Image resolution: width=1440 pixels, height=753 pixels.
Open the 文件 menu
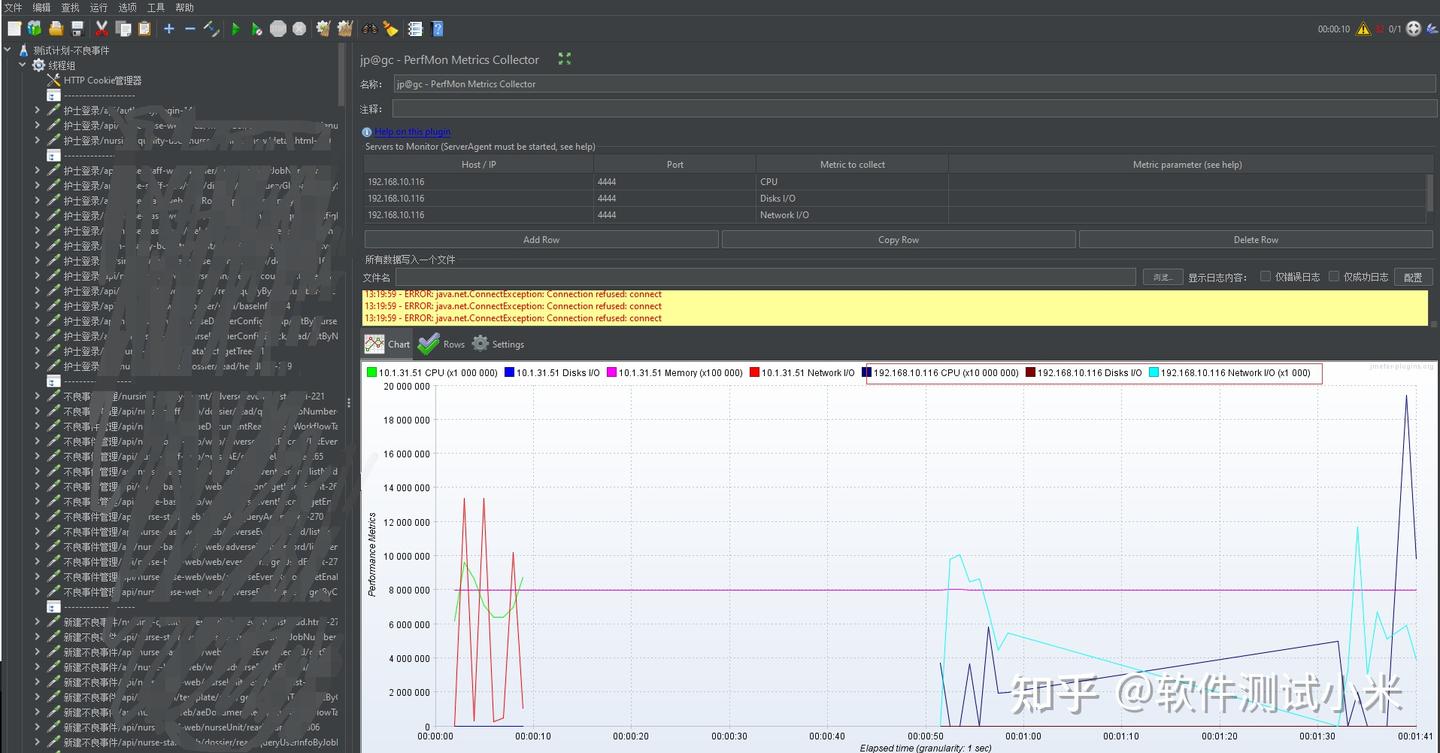click(13, 7)
